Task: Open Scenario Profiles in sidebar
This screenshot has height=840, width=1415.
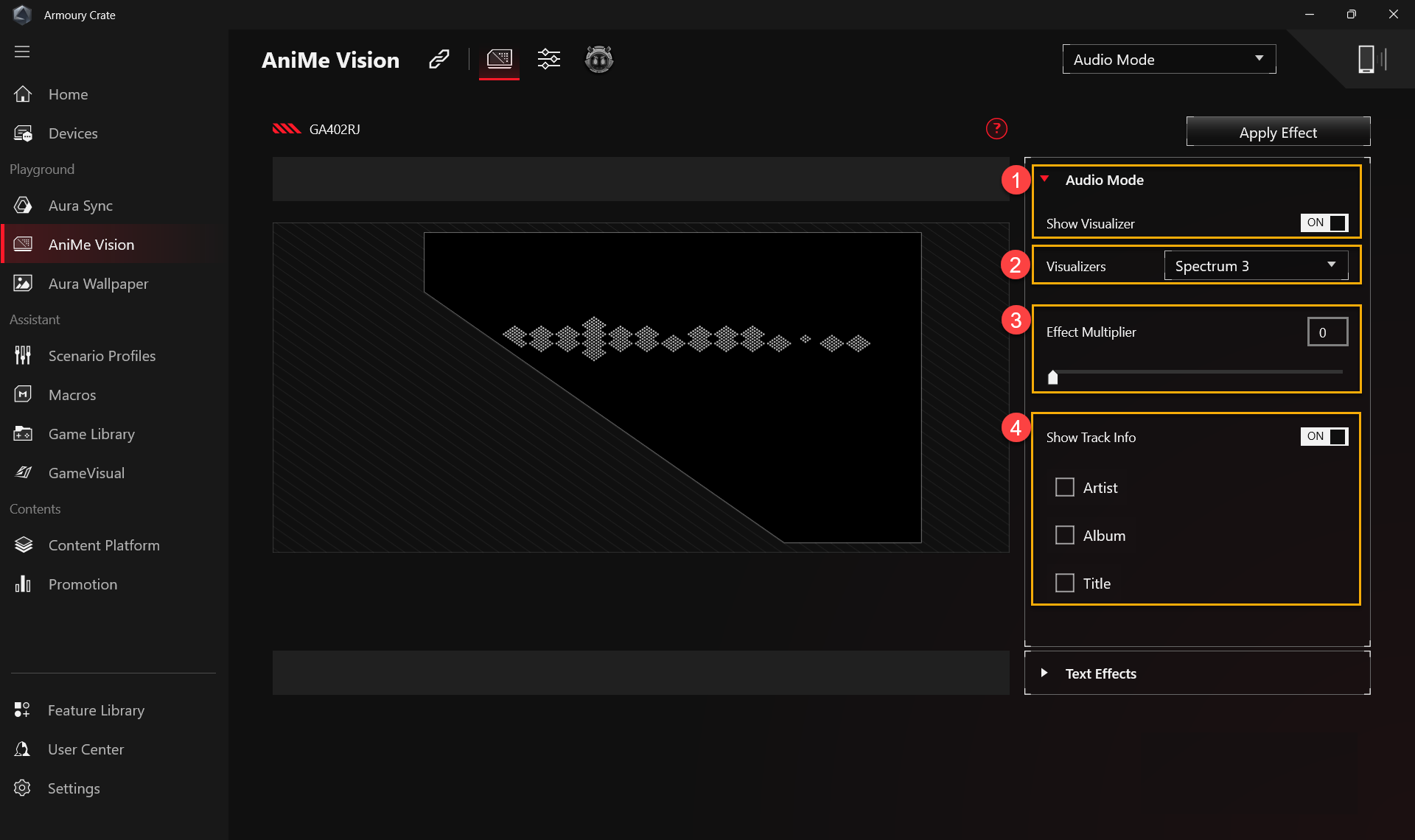Action: click(102, 356)
